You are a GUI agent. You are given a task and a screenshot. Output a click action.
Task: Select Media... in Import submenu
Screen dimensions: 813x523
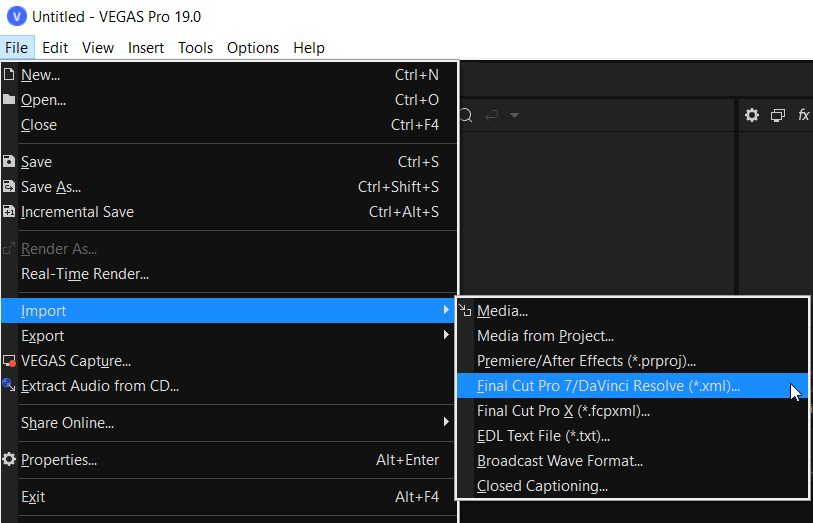[633, 310]
